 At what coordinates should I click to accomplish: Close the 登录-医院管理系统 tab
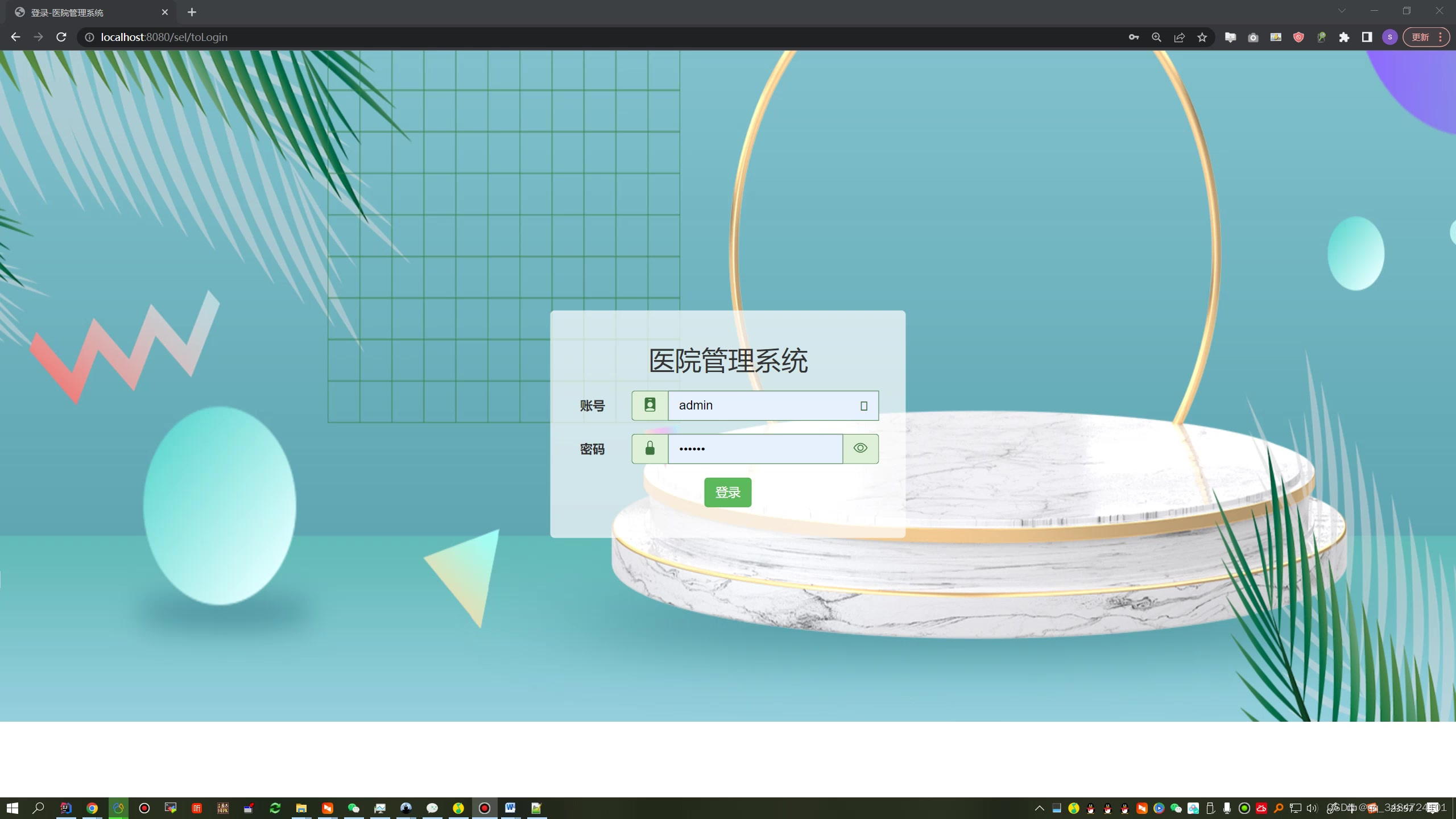[164, 12]
